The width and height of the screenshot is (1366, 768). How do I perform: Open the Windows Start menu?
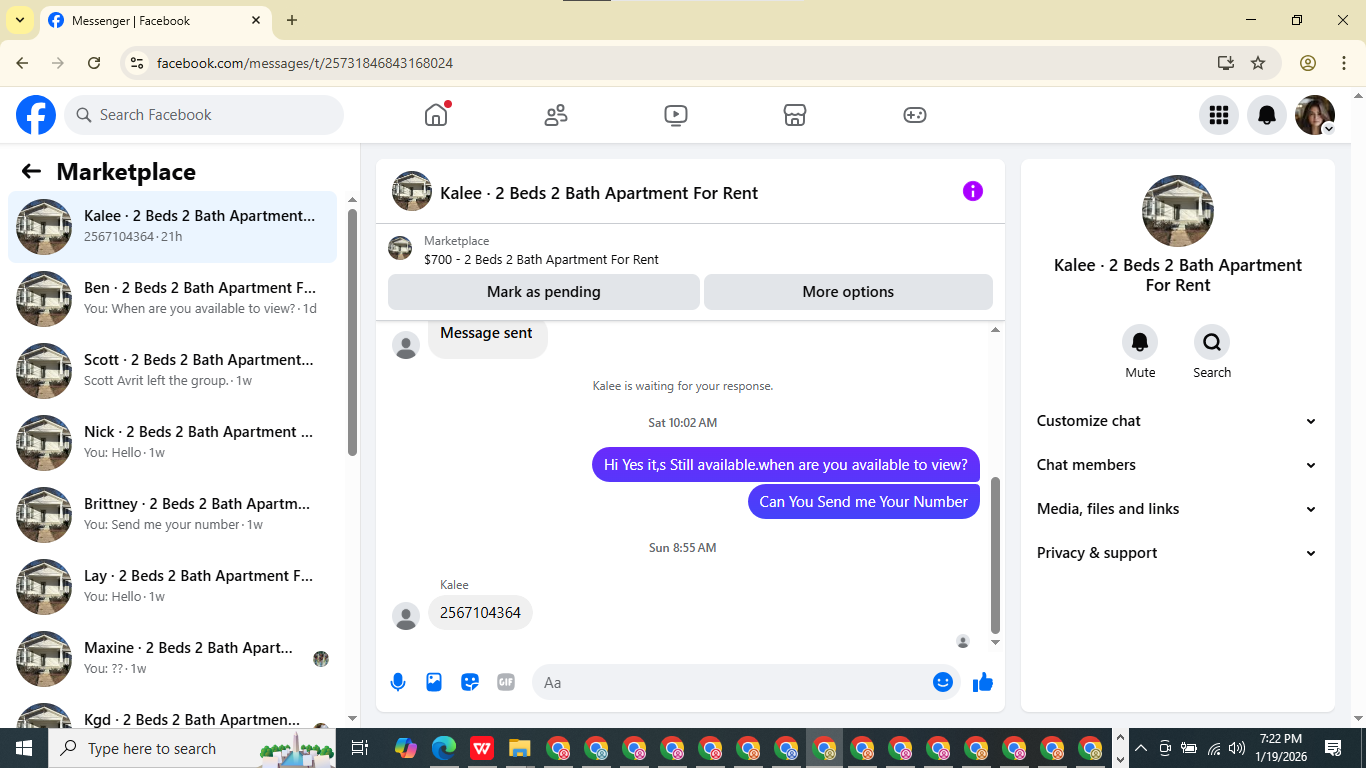pyautogui.click(x=24, y=748)
